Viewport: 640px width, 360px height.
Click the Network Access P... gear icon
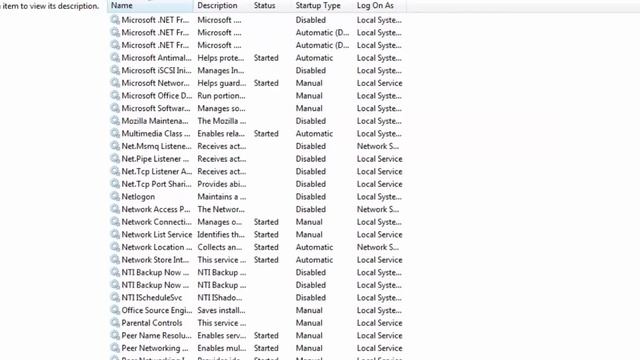[115, 209]
